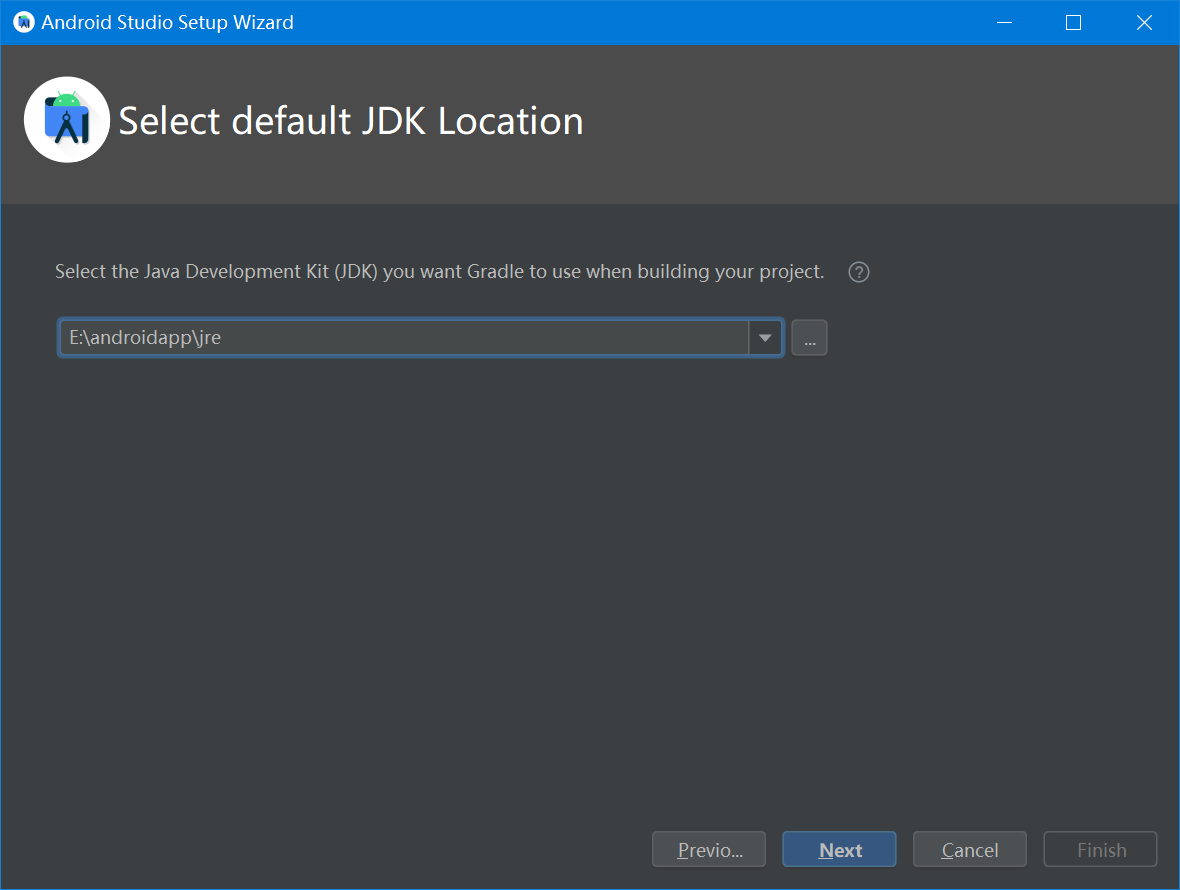The image size is (1180, 890).
Task: Click the help question mark icon
Action: tap(859, 272)
